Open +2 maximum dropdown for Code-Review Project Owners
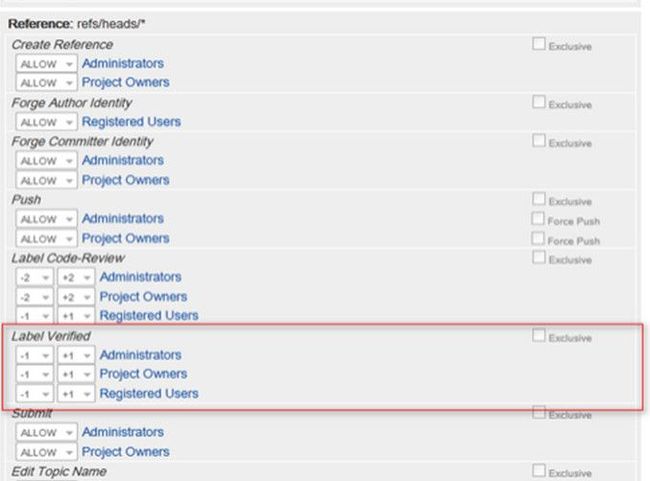The height and width of the screenshot is (481, 650). [x=73, y=297]
